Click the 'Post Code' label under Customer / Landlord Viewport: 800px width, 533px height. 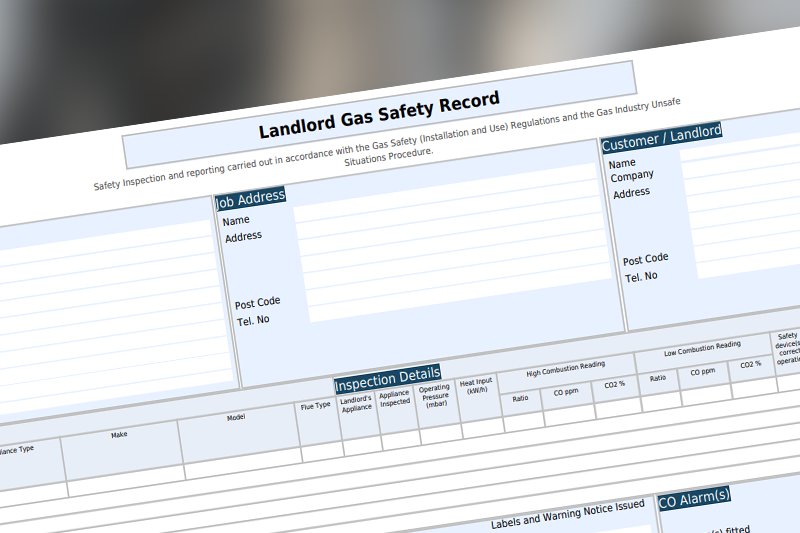point(645,259)
